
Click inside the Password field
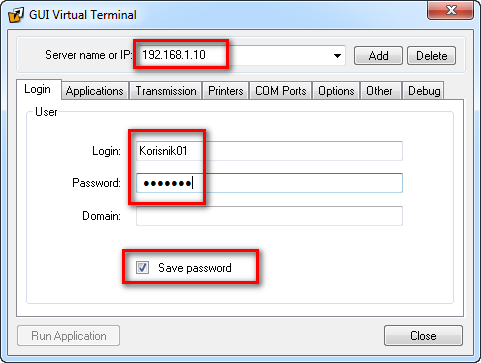pos(269,183)
